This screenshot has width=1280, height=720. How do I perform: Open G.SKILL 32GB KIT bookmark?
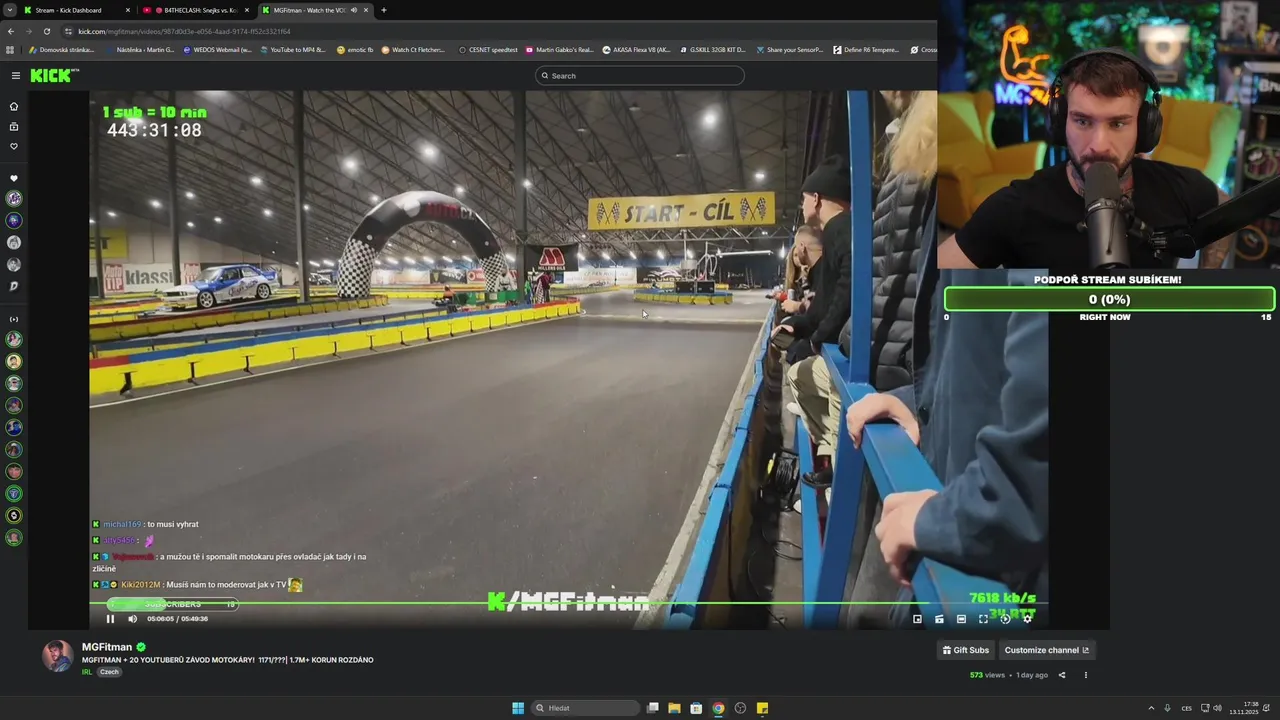[x=712, y=50]
